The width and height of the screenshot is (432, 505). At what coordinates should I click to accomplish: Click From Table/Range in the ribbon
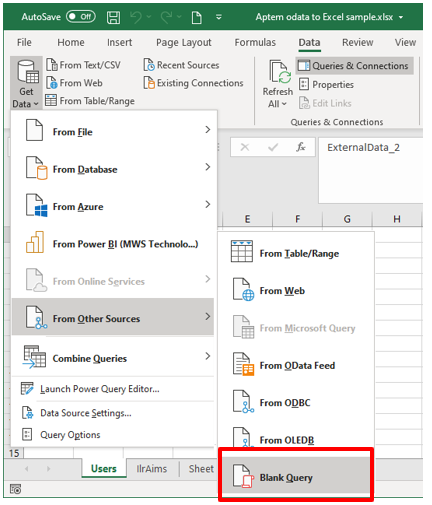pyautogui.click(x=90, y=101)
